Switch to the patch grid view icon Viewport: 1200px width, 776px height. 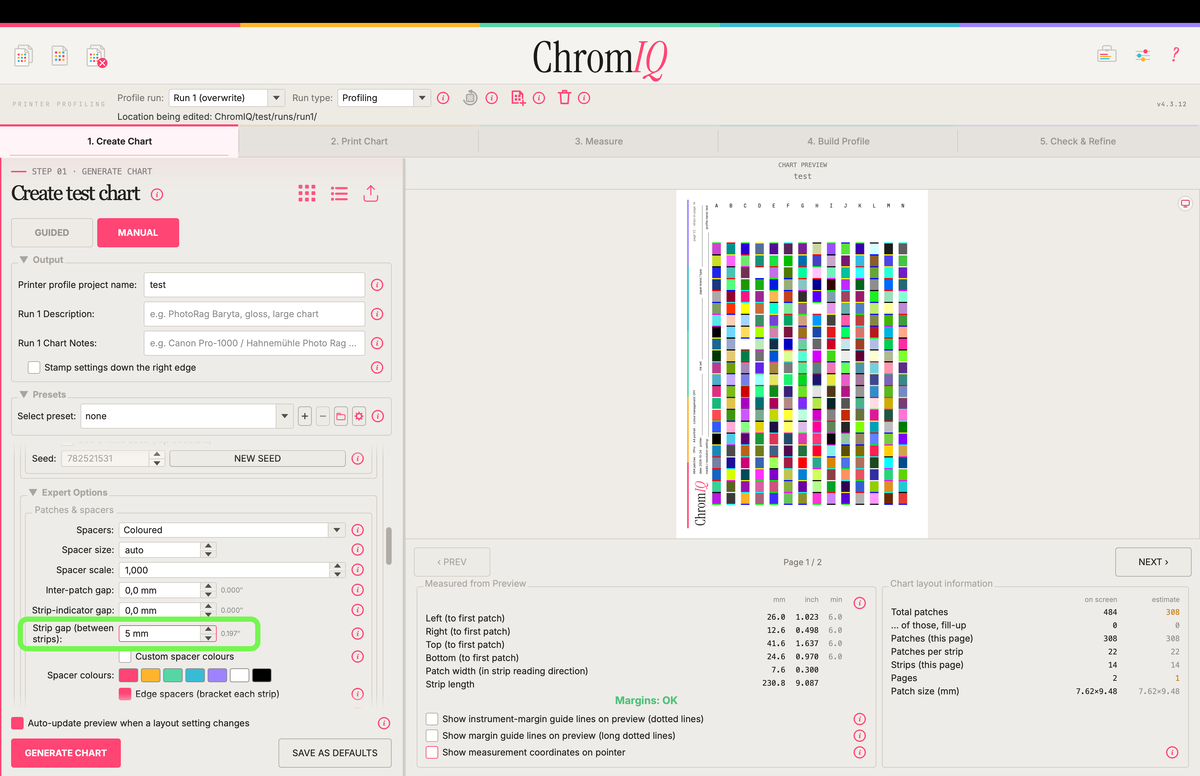tap(307, 194)
